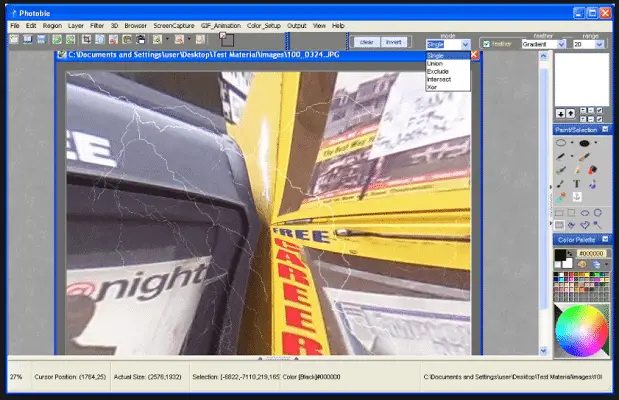Click the vertical scrollbar down arrow
The width and height of the screenshot is (619, 400).
[544, 350]
